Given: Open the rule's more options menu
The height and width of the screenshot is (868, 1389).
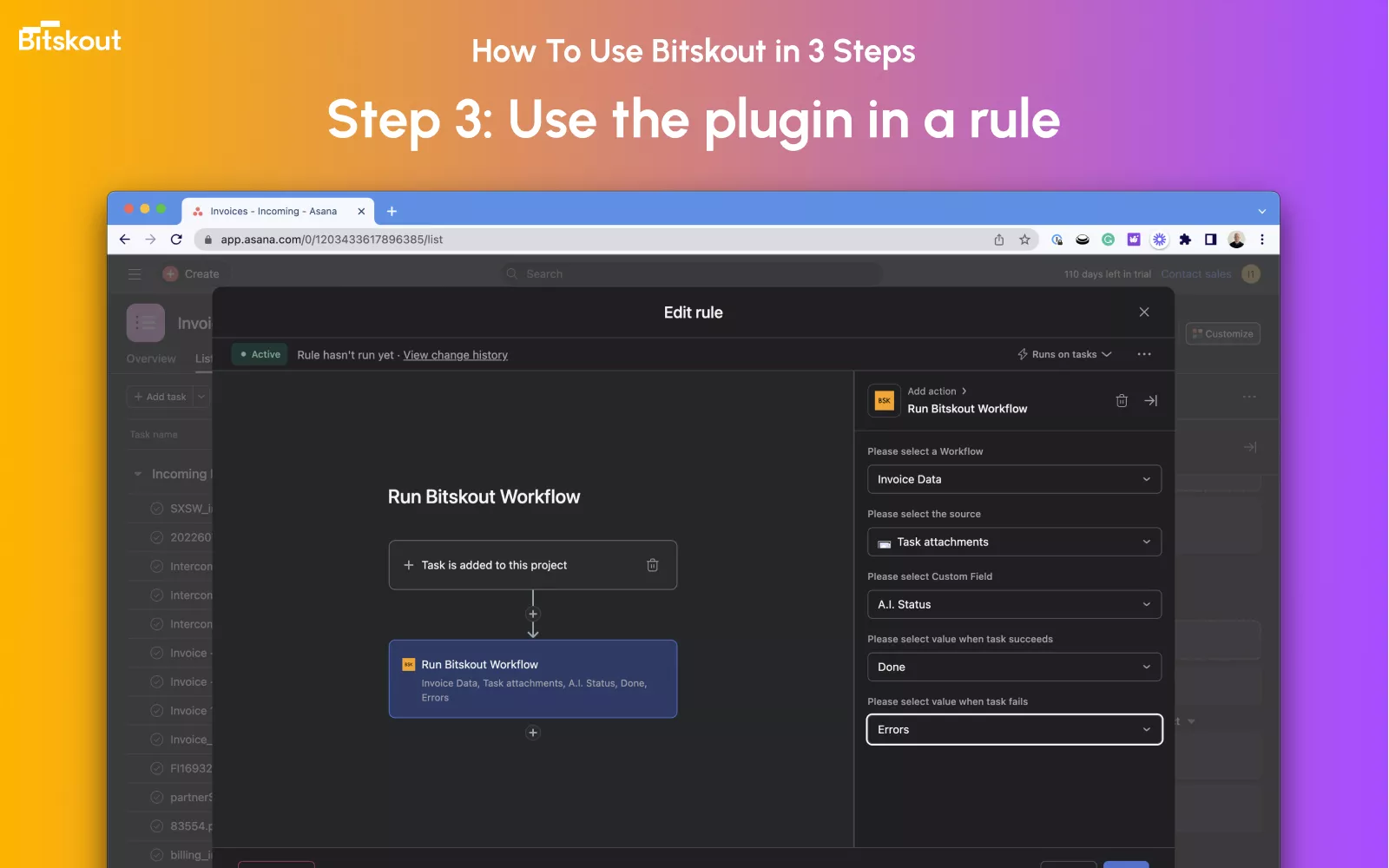Looking at the screenshot, I should pyautogui.click(x=1144, y=354).
